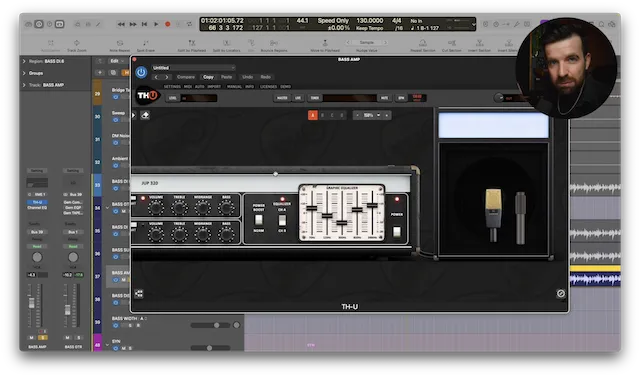Fast forward using the transport forward button
Image resolution: width=640 pixels, height=377 pixels.
point(133,24)
